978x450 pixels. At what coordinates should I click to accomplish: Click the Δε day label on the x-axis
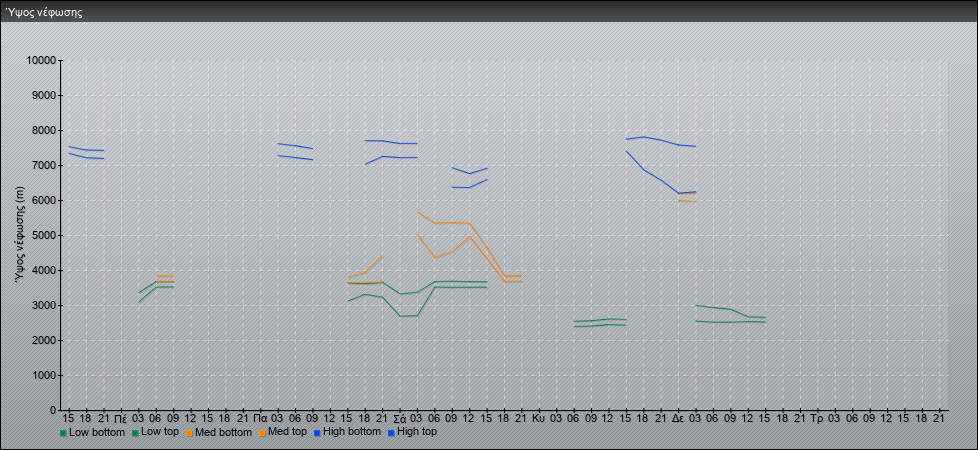pyautogui.click(x=679, y=418)
